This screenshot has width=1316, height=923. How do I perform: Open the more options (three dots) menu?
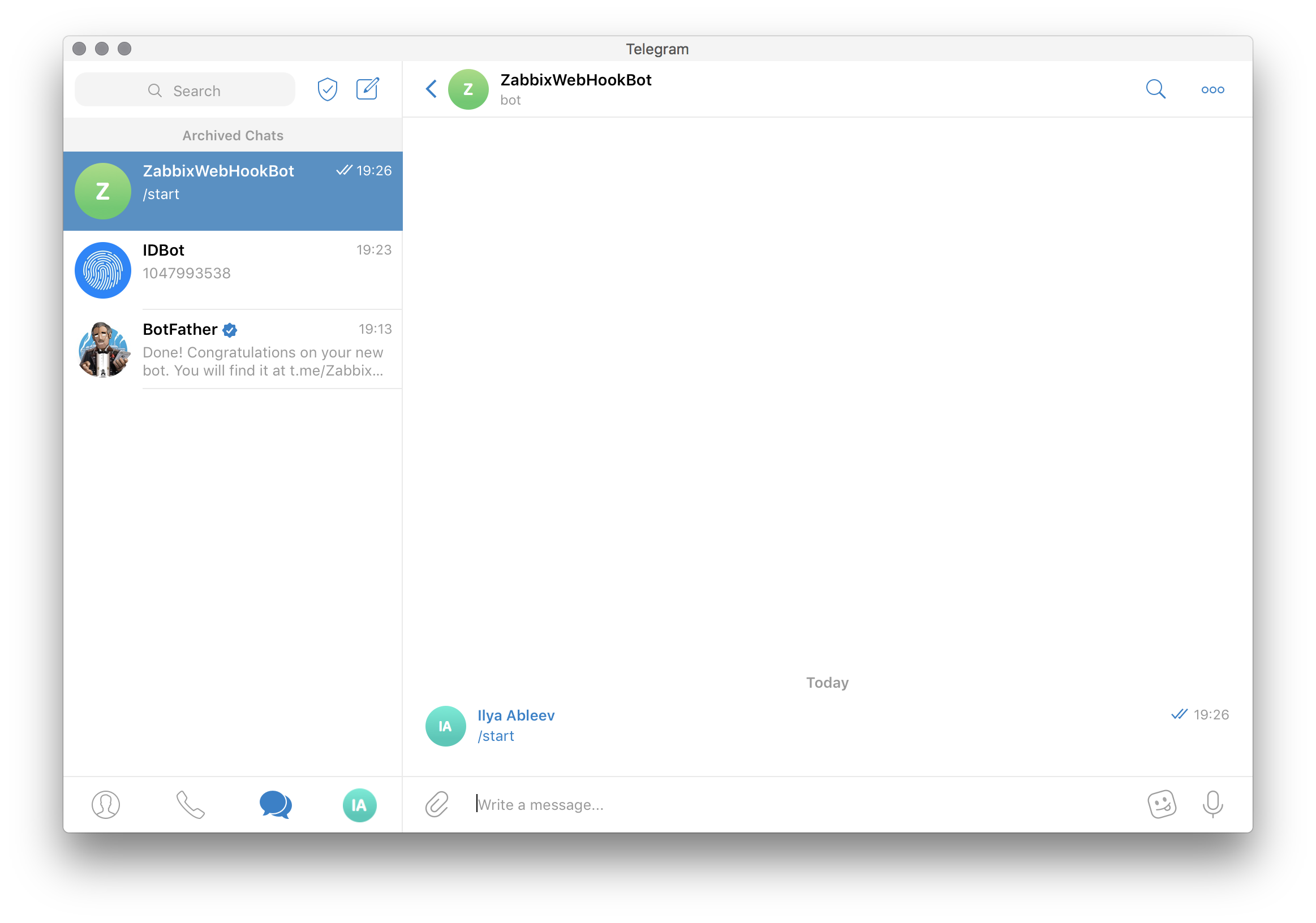[1213, 89]
